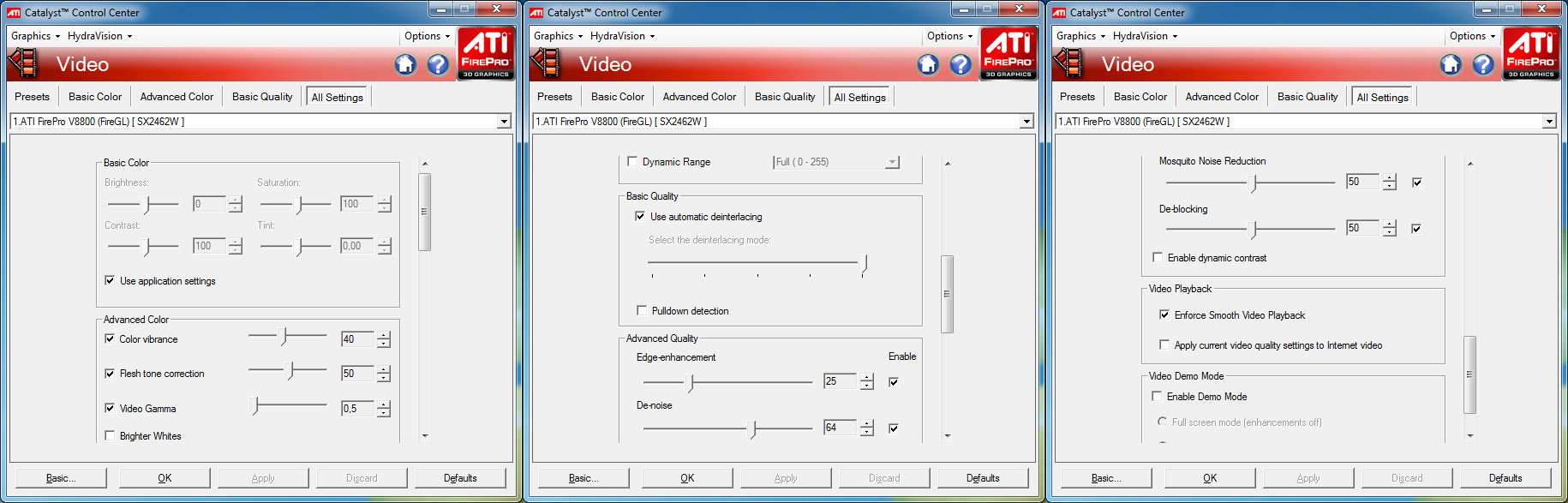Screen dimensions: 1568x503
Task: Click ATI title bar icon of left window
Action: [x=14, y=13]
